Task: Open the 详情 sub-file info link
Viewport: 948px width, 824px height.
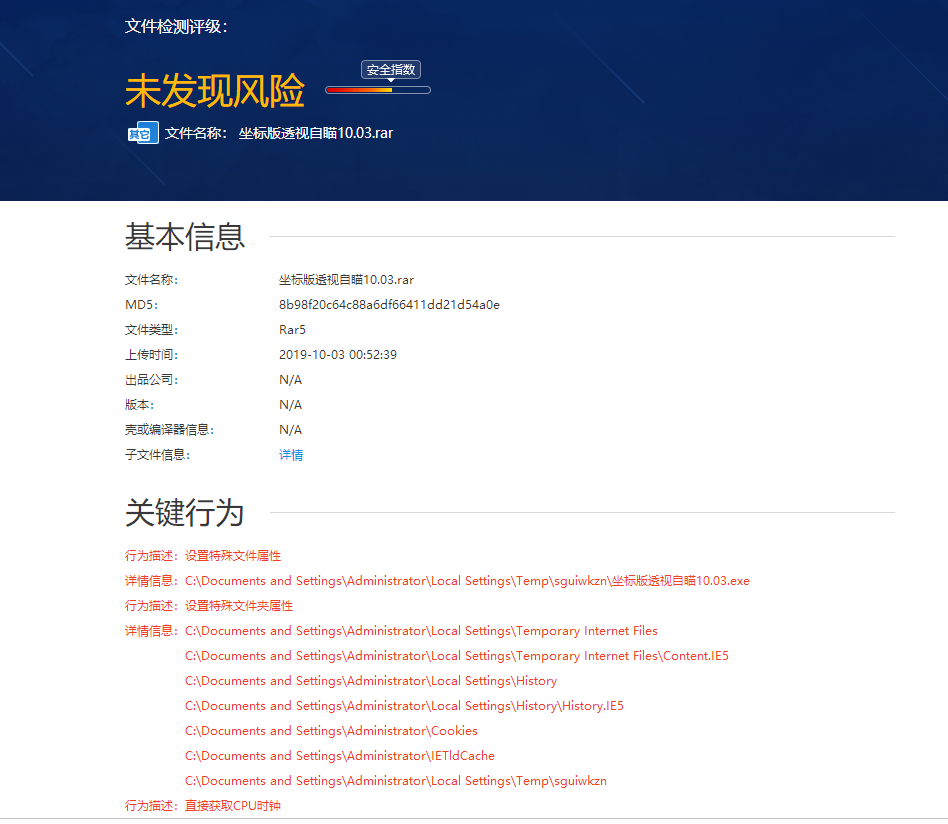Action: tap(291, 455)
